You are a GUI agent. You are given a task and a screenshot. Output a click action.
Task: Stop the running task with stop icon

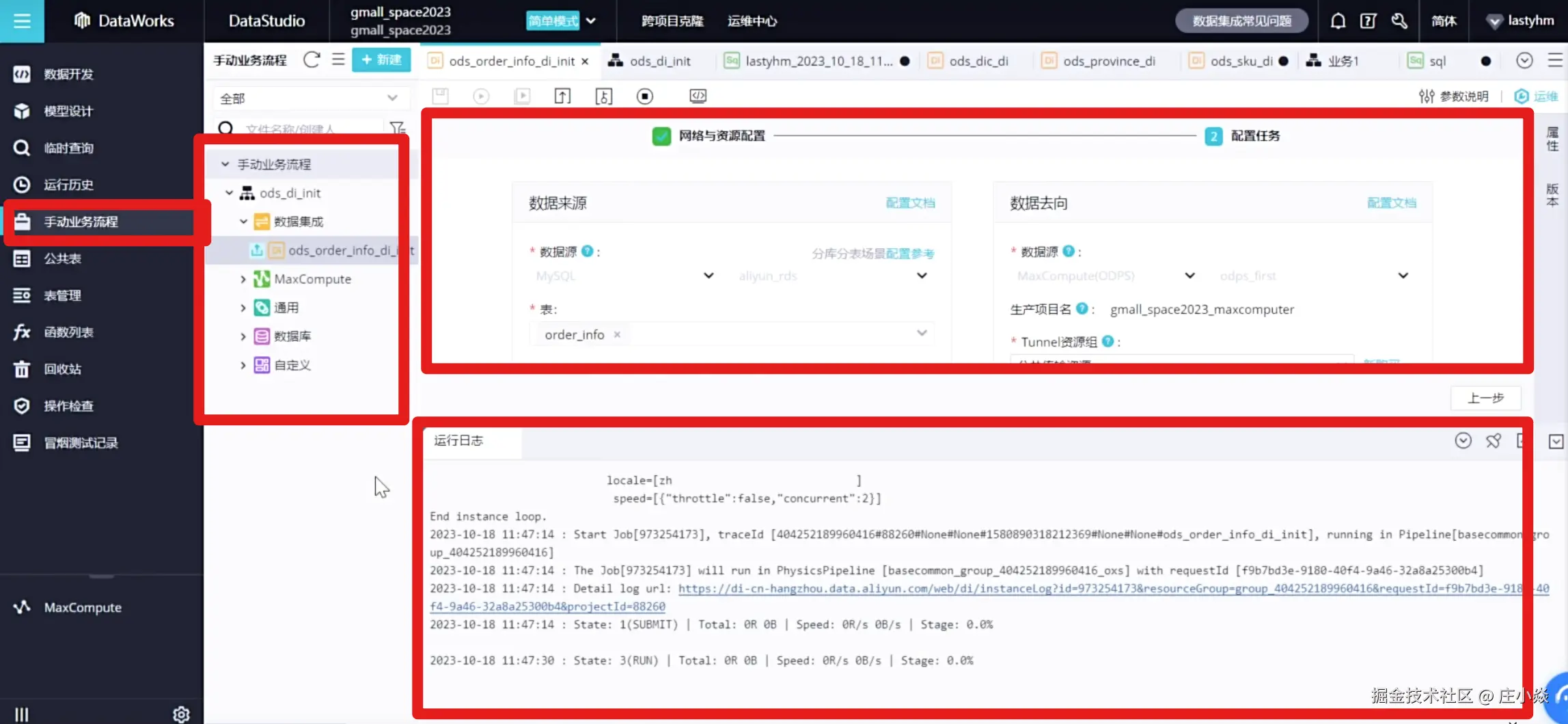645,96
